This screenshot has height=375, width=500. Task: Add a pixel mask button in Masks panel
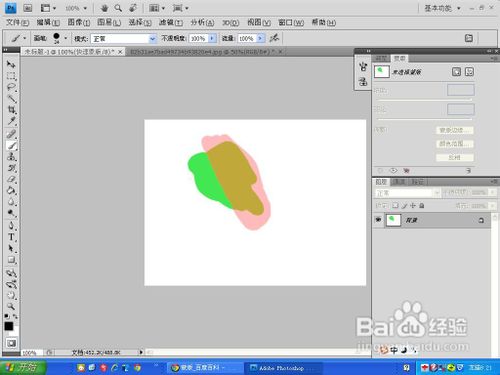(x=456, y=72)
